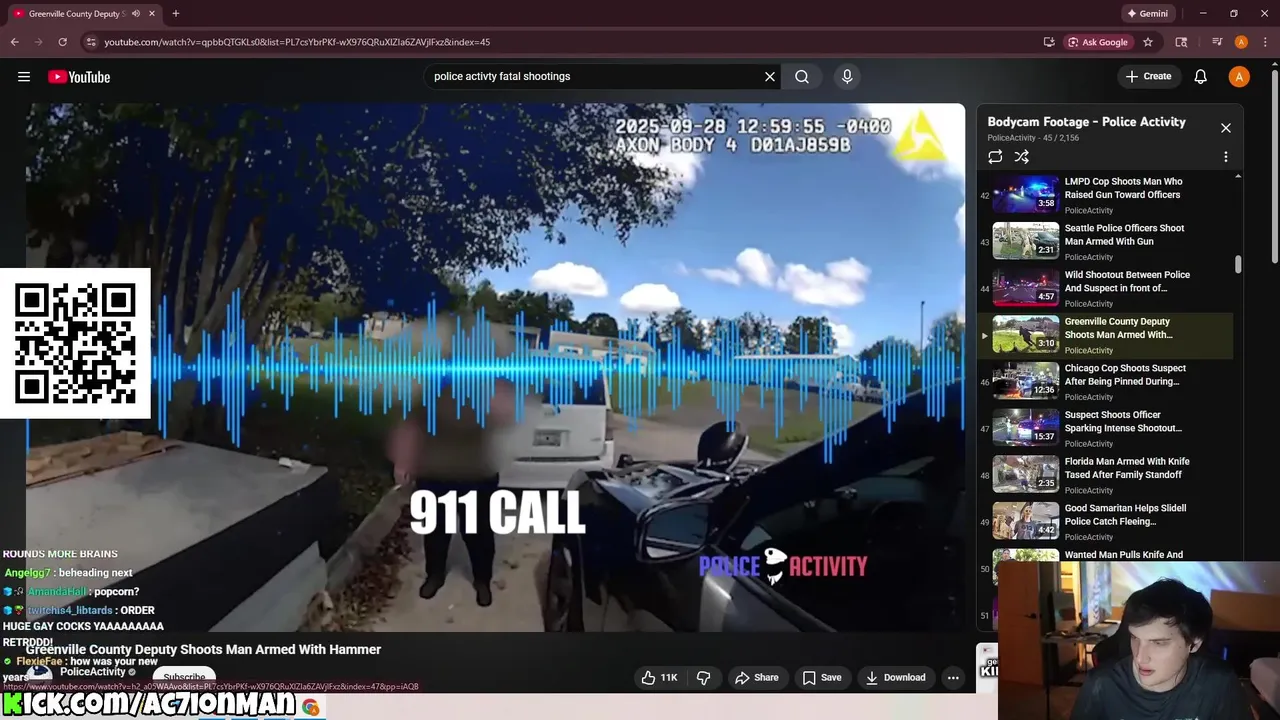This screenshot has width=1280, height=720.
Task: Open the Chrome profile avatar in toolbar
Action: click(1241, 42)
